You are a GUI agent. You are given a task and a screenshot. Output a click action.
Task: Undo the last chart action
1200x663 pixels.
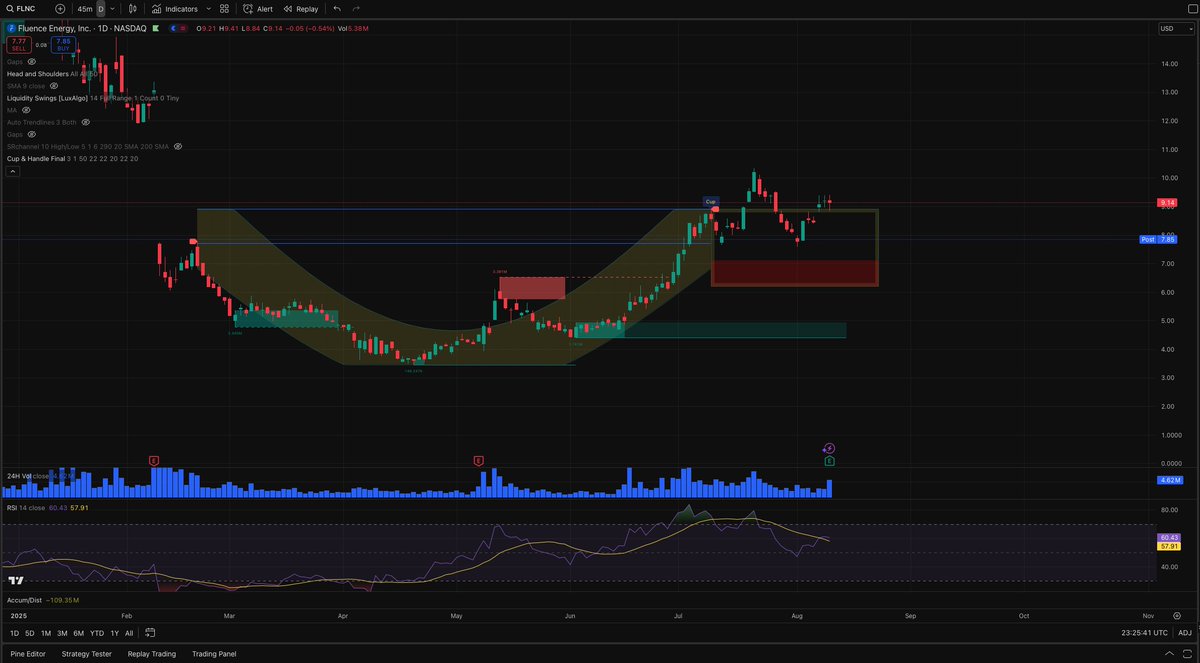(337, 8)
